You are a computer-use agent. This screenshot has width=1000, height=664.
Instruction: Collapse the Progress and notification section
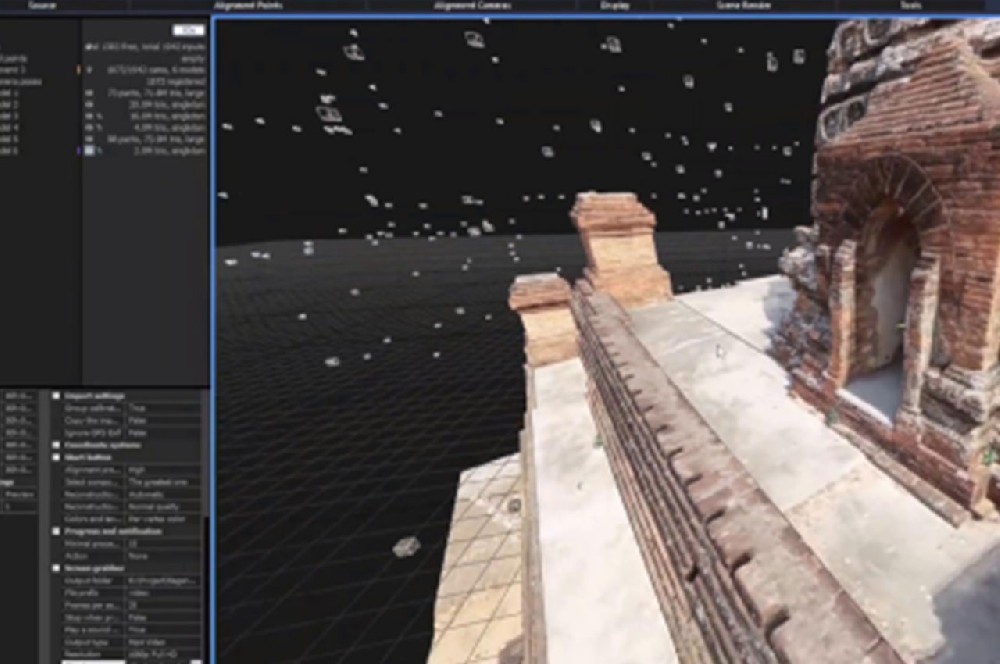point(56,531)
